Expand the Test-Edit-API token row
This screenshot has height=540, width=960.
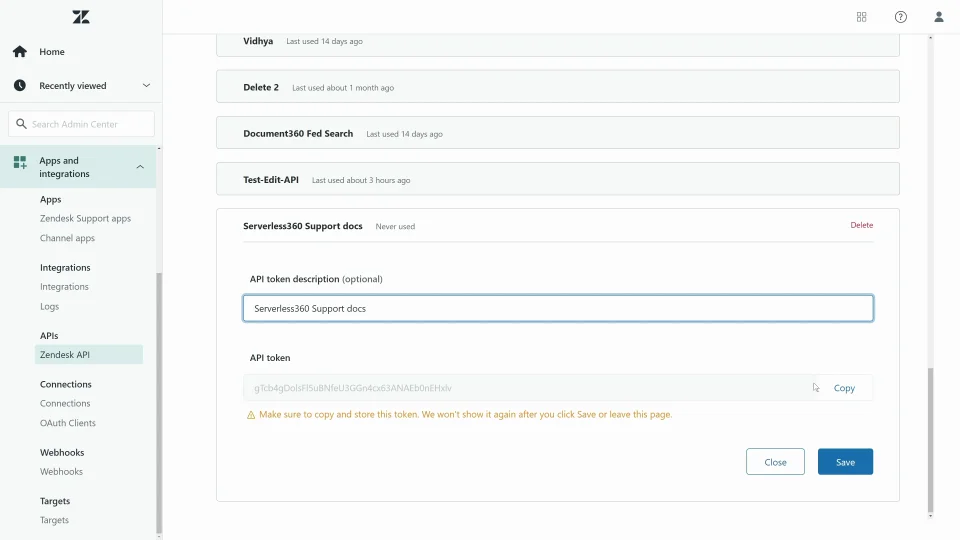pyautogui.click(x=558, y=179)
